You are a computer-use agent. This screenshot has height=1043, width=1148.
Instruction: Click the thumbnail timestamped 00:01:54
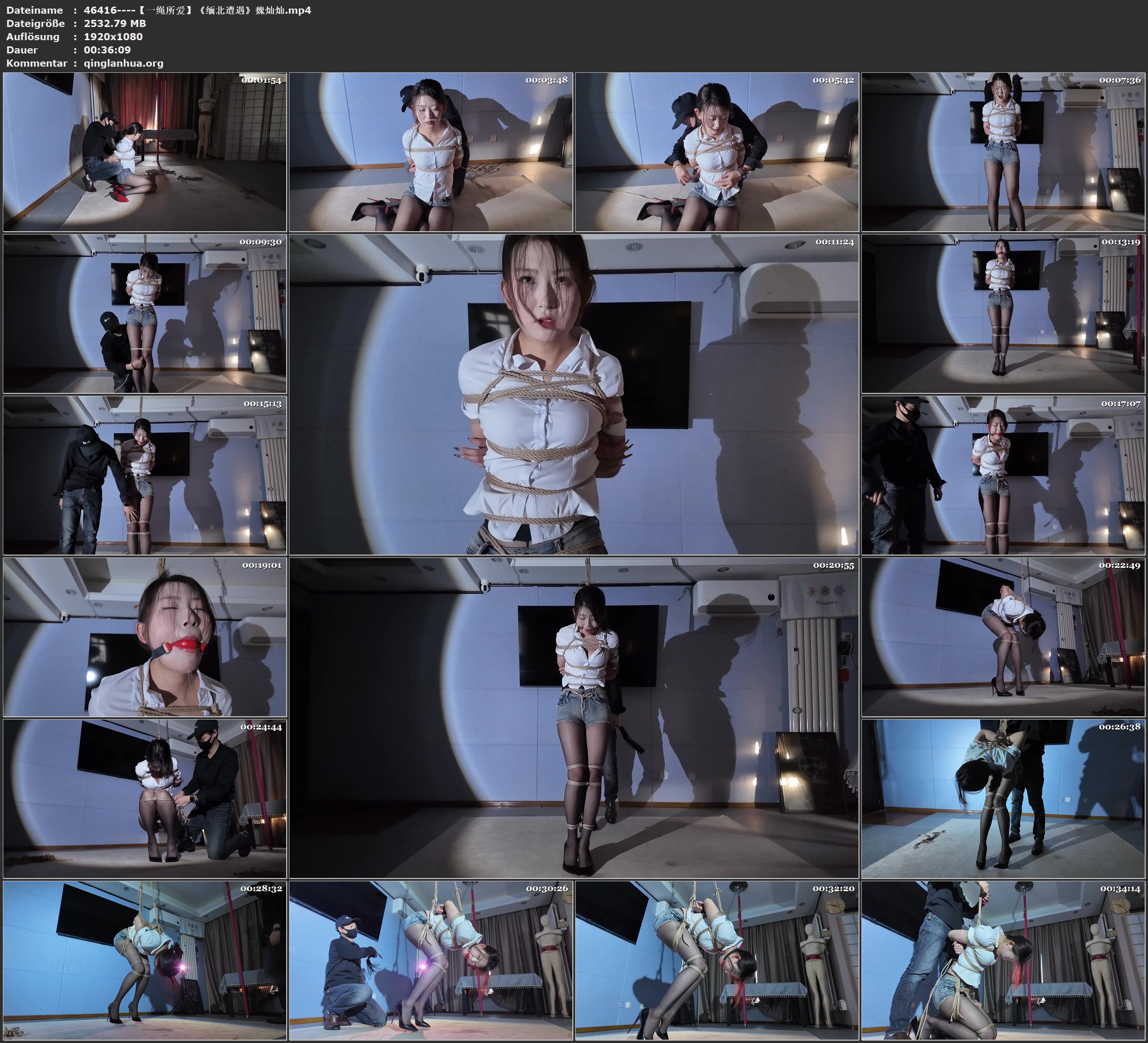point(145,151)
